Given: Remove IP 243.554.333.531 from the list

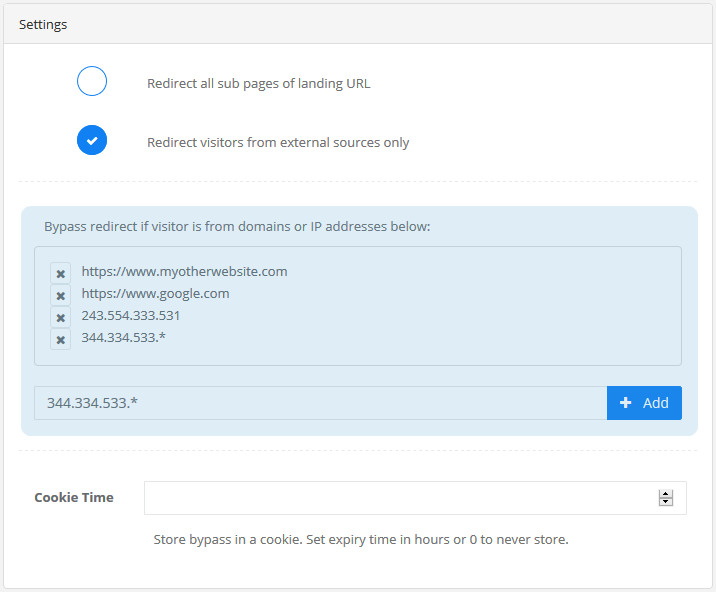Looking at the screenshot, I should point(61,317).
